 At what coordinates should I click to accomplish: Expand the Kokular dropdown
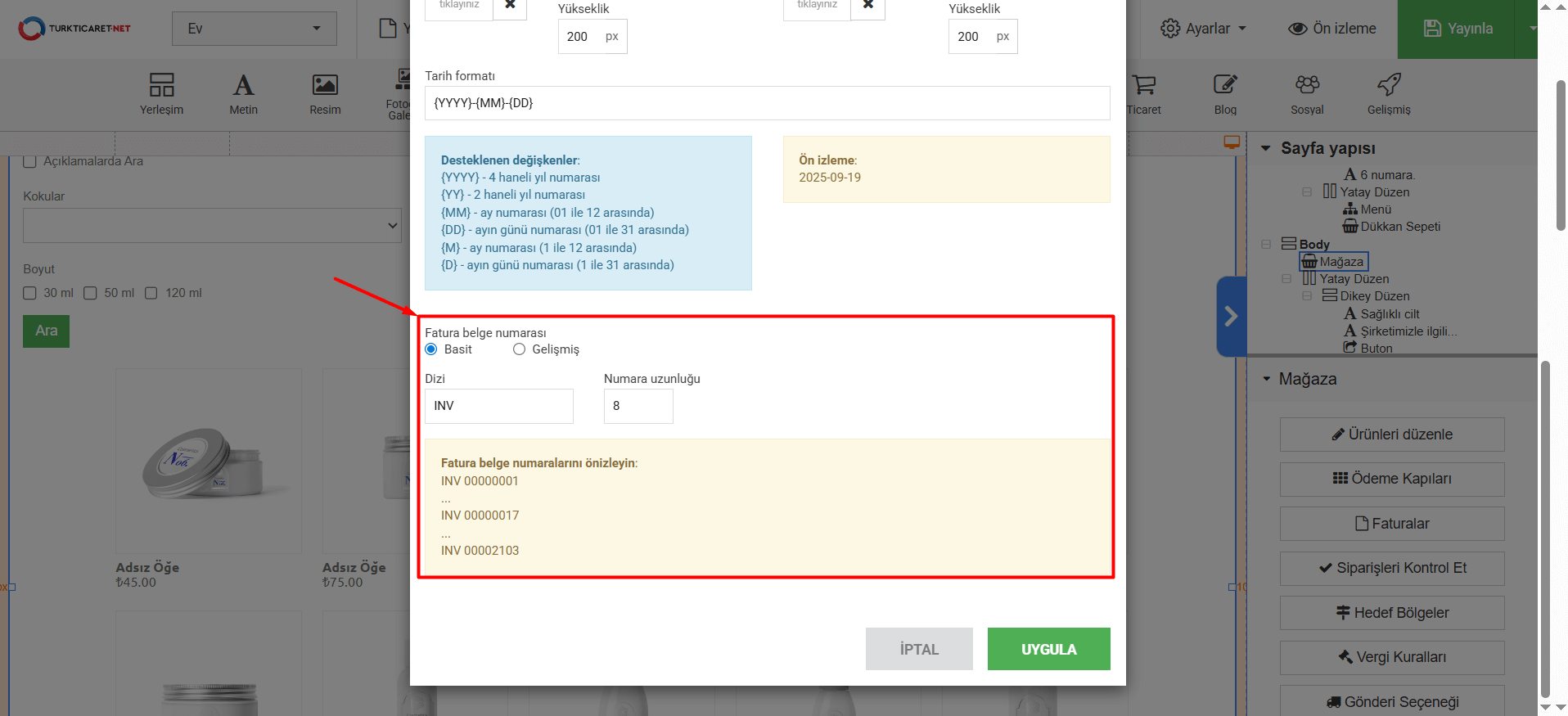[x=211, y=225]
